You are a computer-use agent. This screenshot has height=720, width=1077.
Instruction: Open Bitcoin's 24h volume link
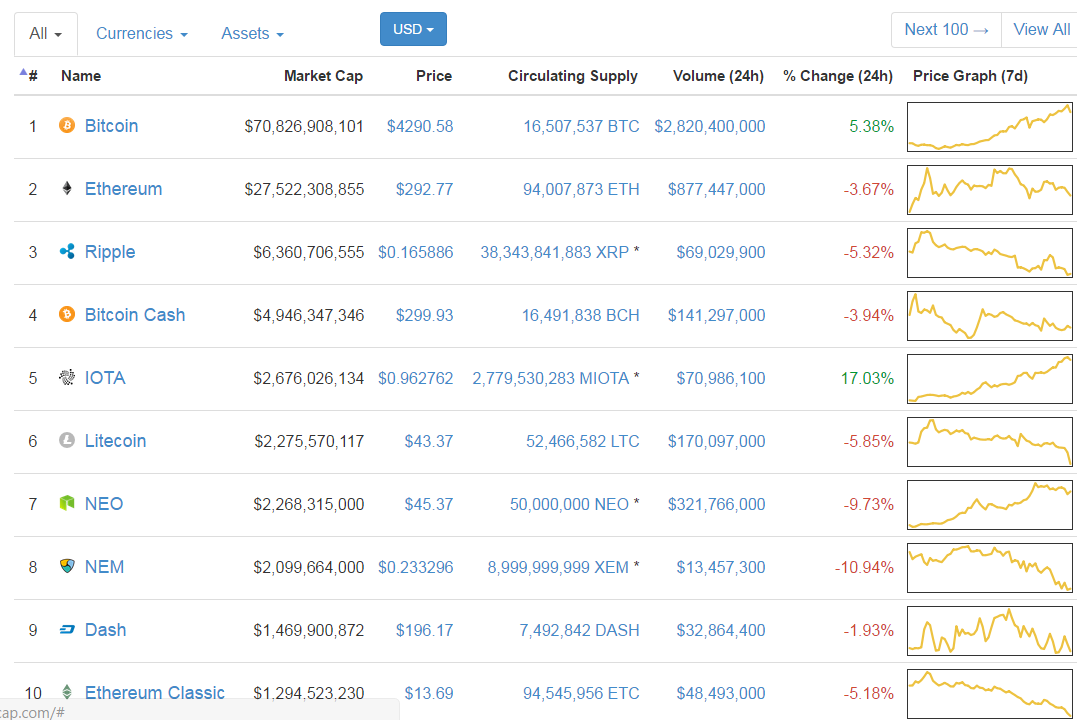coord(710,126)
